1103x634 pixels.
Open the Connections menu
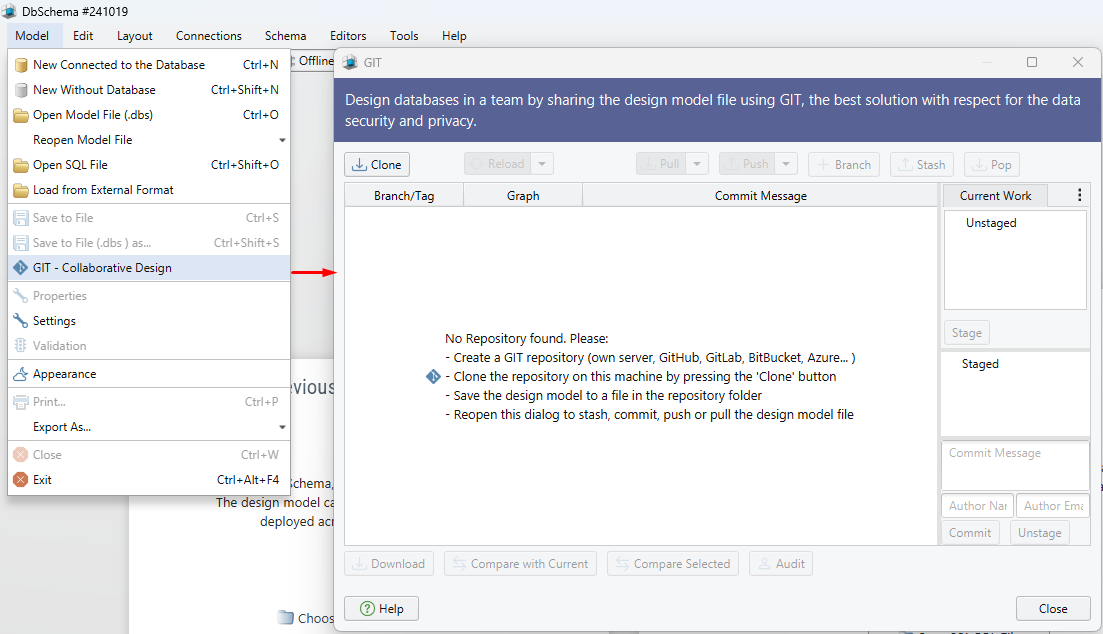(x=208, y=36)
